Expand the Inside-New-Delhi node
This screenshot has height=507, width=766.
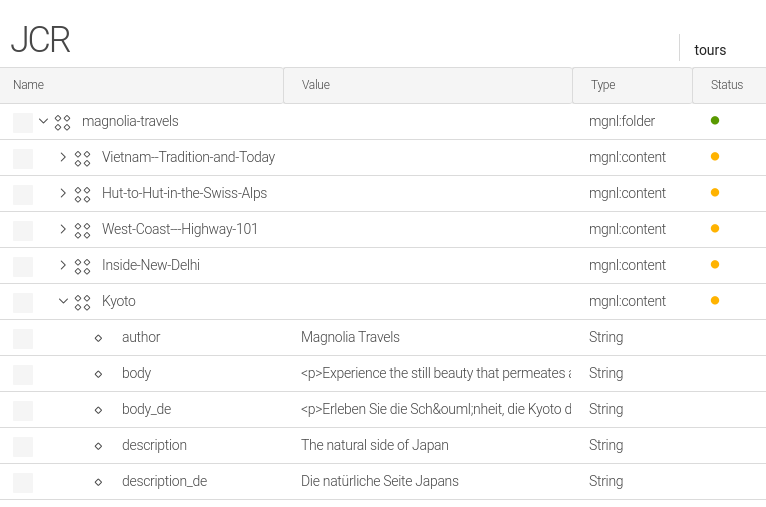pos(63,265)
